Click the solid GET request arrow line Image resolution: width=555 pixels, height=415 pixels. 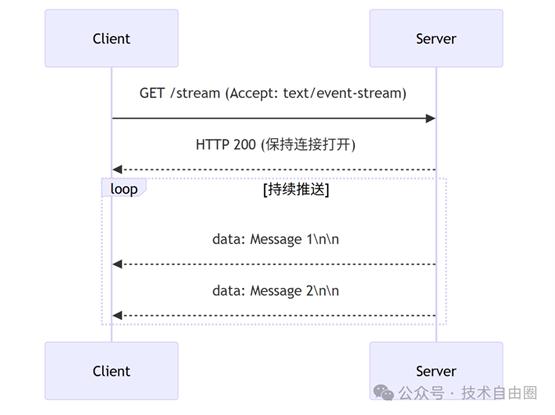click(269, 118)
